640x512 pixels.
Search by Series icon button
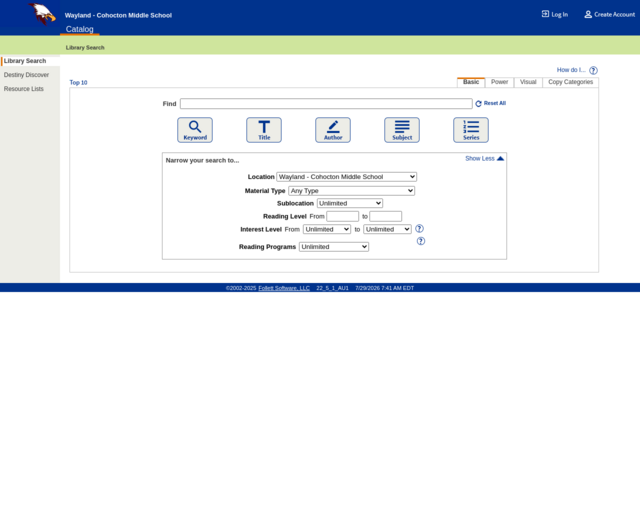[471, 130]
